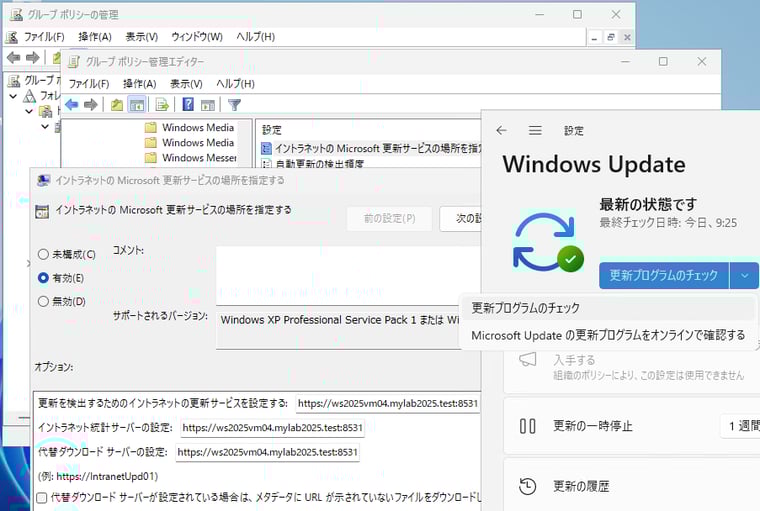The height and width of the screenshot is (511, 760).
Task: Click the 前の設定(P) button
Action: [x=389, y=219]
